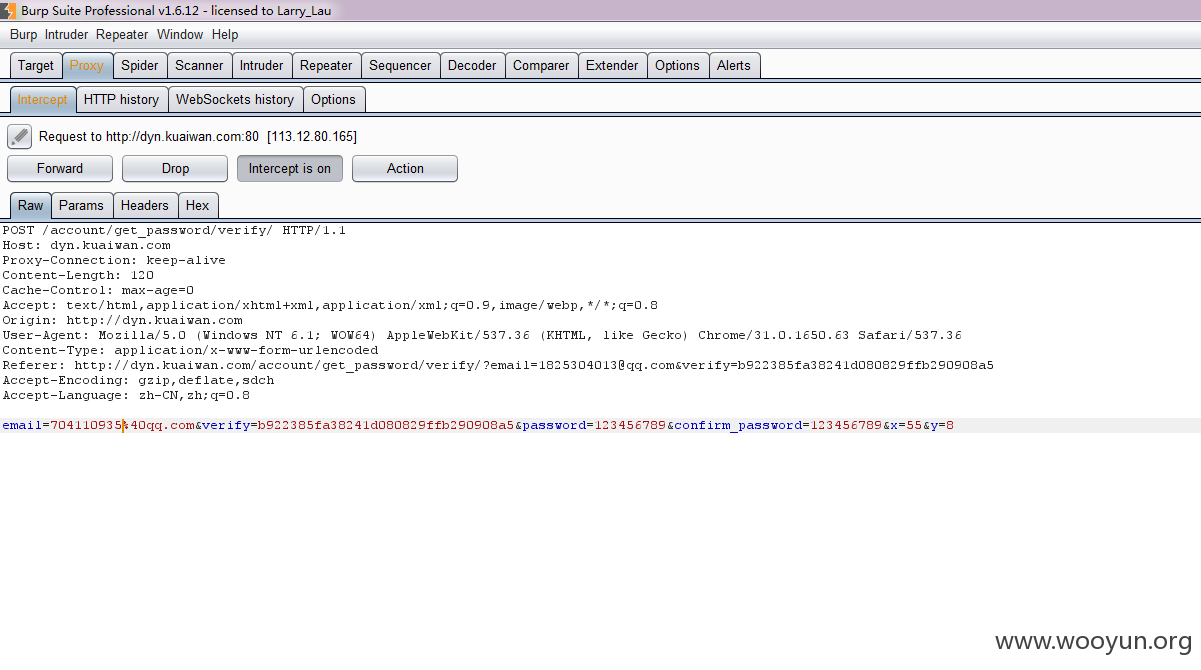
Task: Open the Burp menu
Action: point(24,34)
